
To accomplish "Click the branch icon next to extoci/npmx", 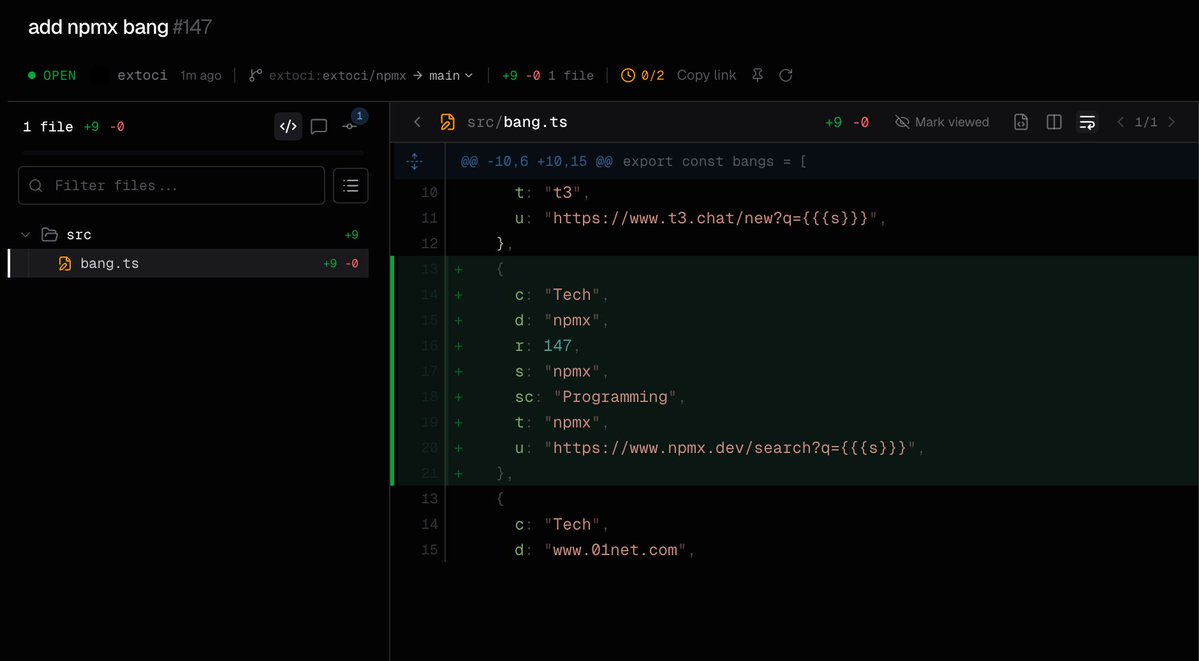I will [255, 75].
